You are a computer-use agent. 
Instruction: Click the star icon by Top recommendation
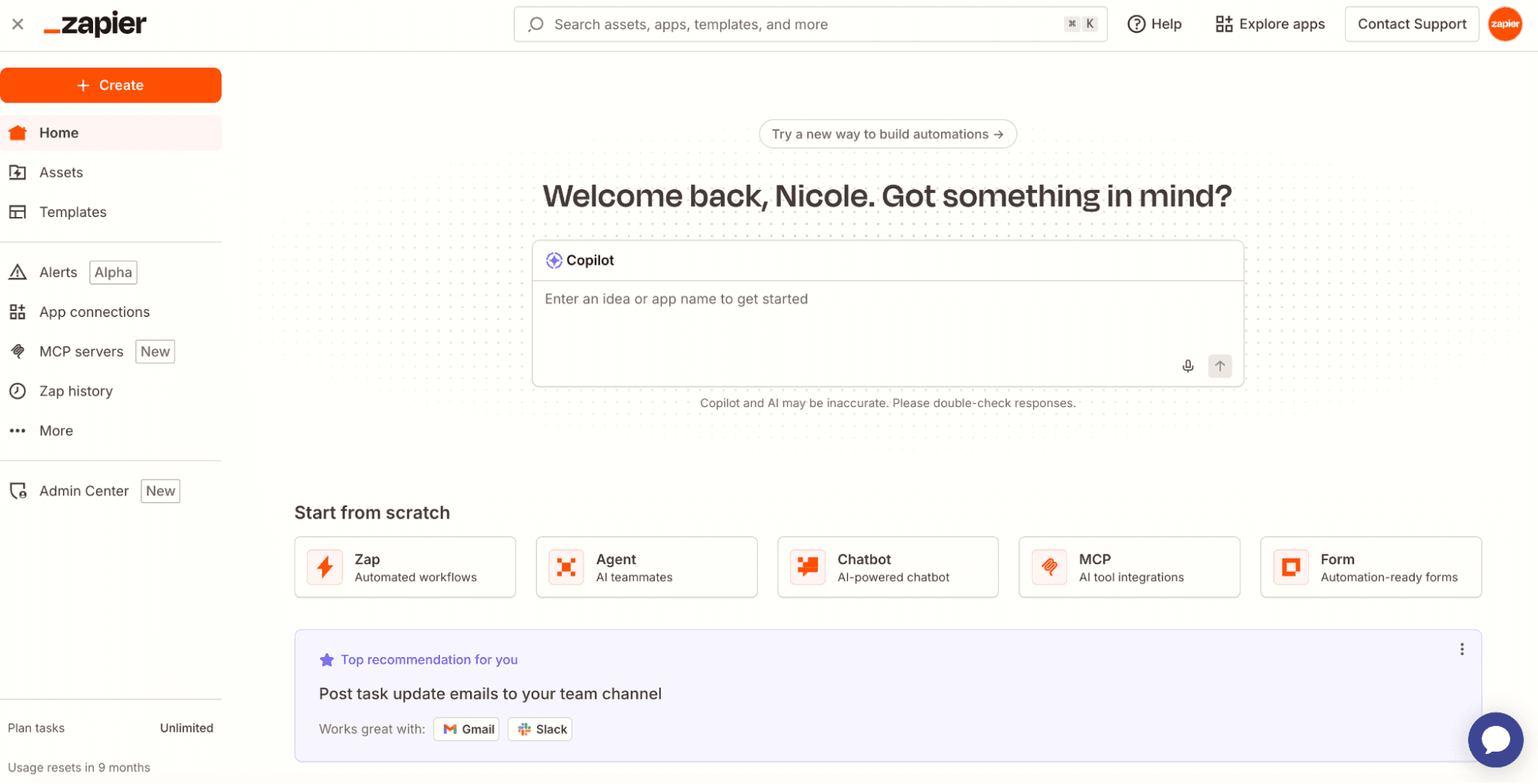point(327,660)
